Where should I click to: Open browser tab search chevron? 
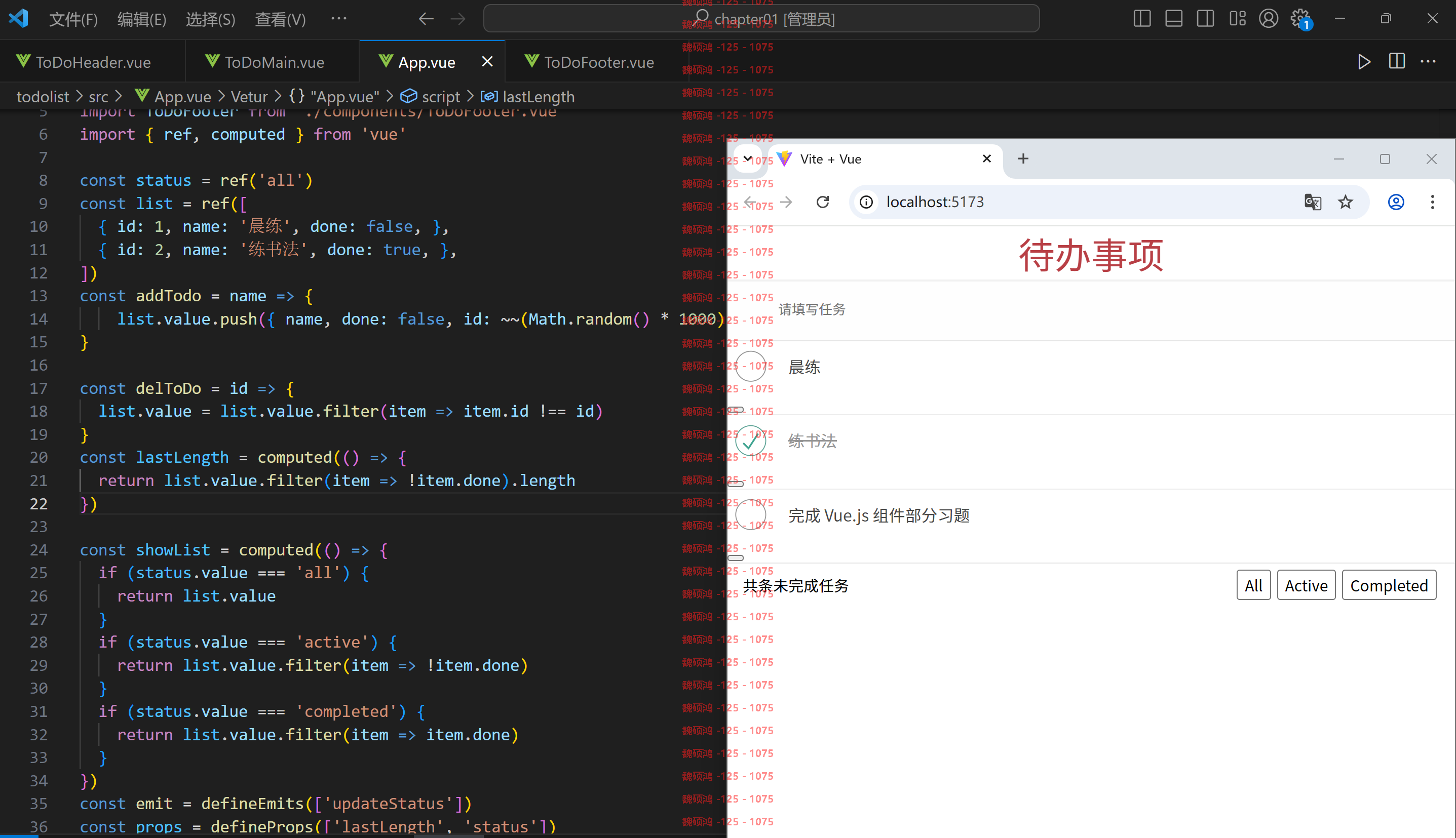(x=747, y=159)
